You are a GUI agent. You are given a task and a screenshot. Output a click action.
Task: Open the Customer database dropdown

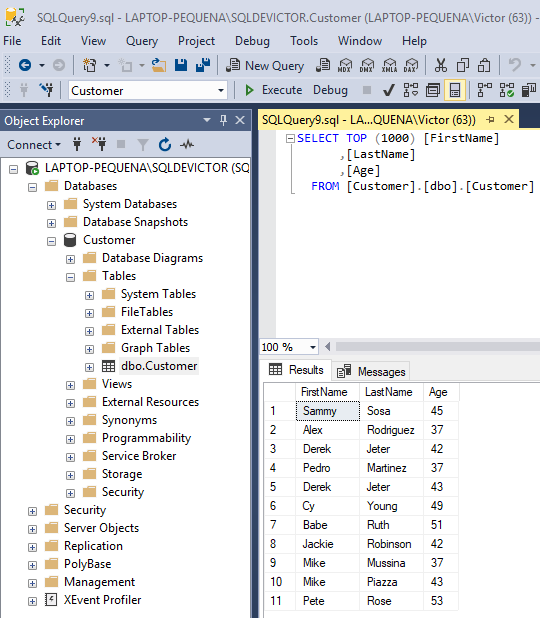point(221,91)
